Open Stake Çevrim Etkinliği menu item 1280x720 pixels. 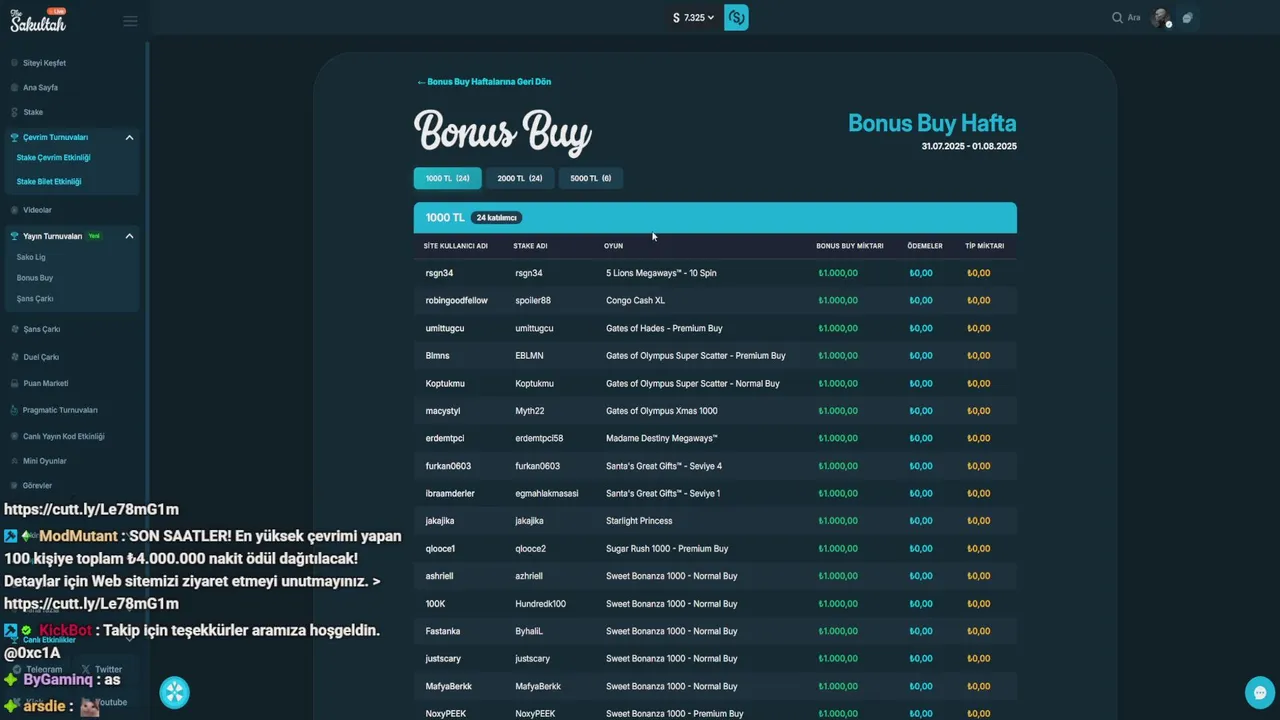54,158
